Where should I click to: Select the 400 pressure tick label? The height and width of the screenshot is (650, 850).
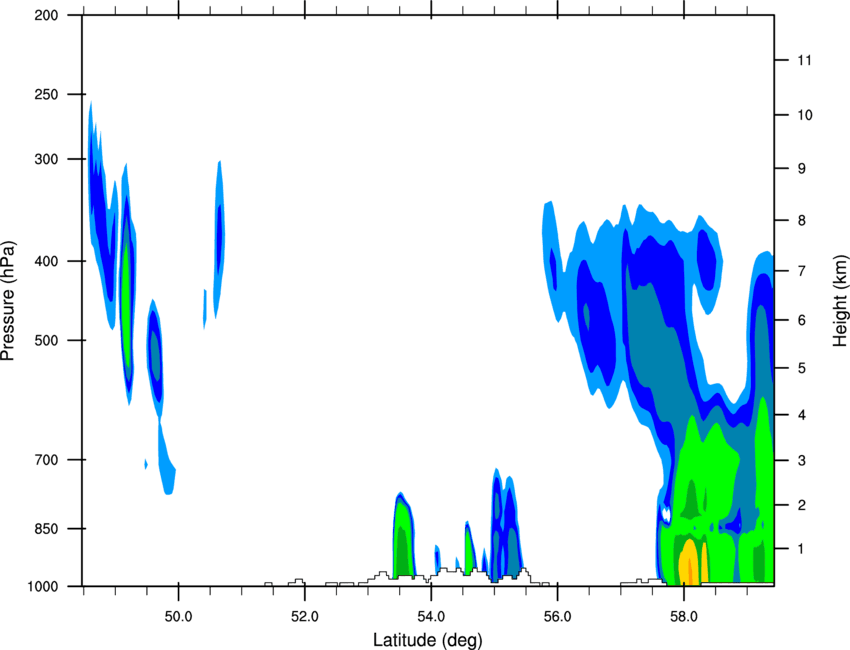coord(46,261)
